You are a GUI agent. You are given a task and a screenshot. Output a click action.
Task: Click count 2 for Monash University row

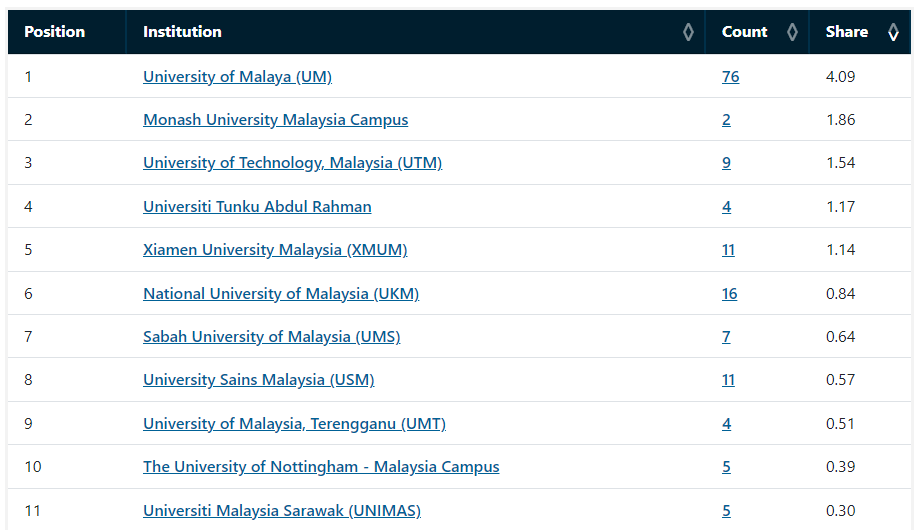pos(726,120)
